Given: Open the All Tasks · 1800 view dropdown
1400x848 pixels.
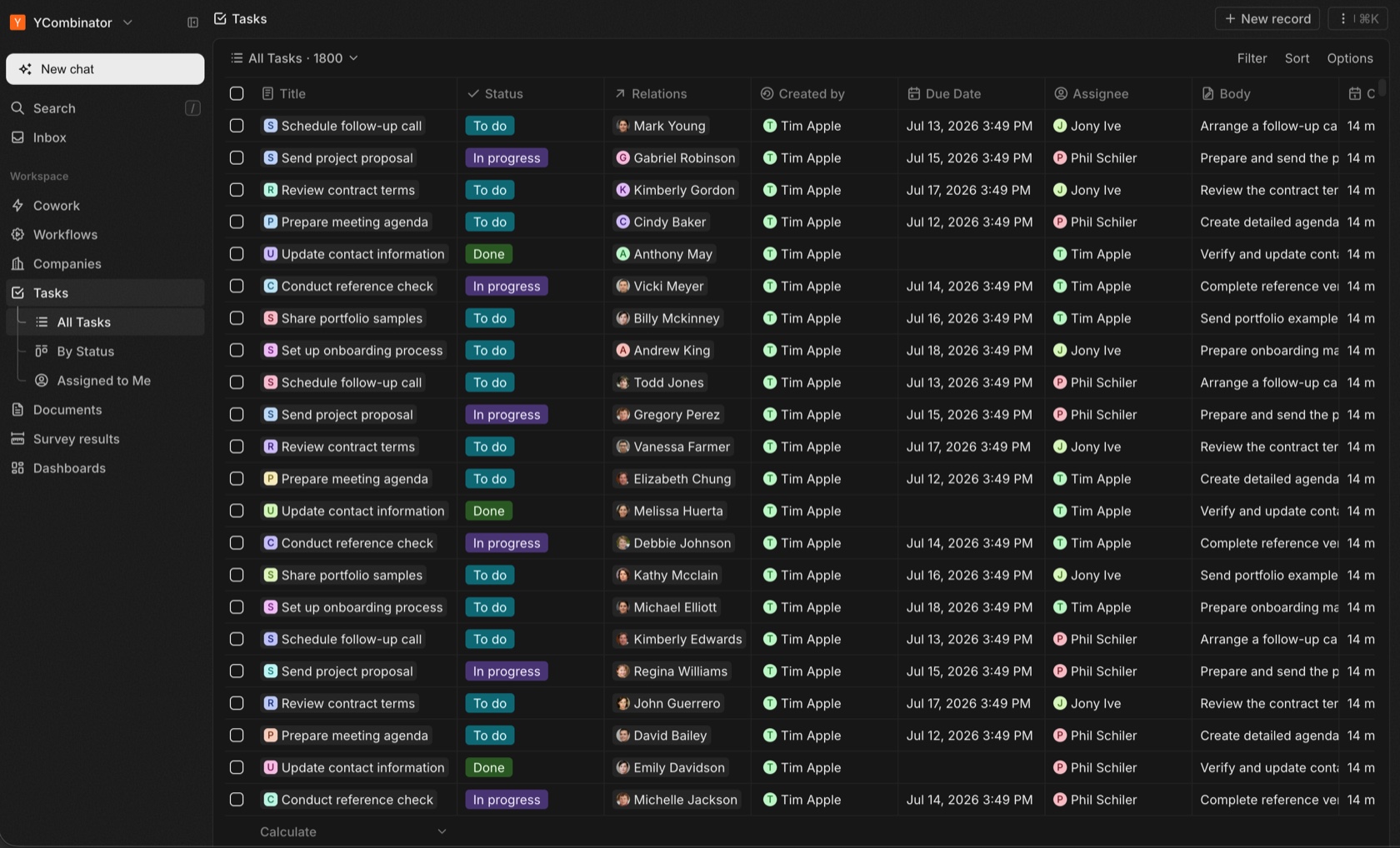Looking at the screenshot, I should pyautogui.click(x=295, y=58).
